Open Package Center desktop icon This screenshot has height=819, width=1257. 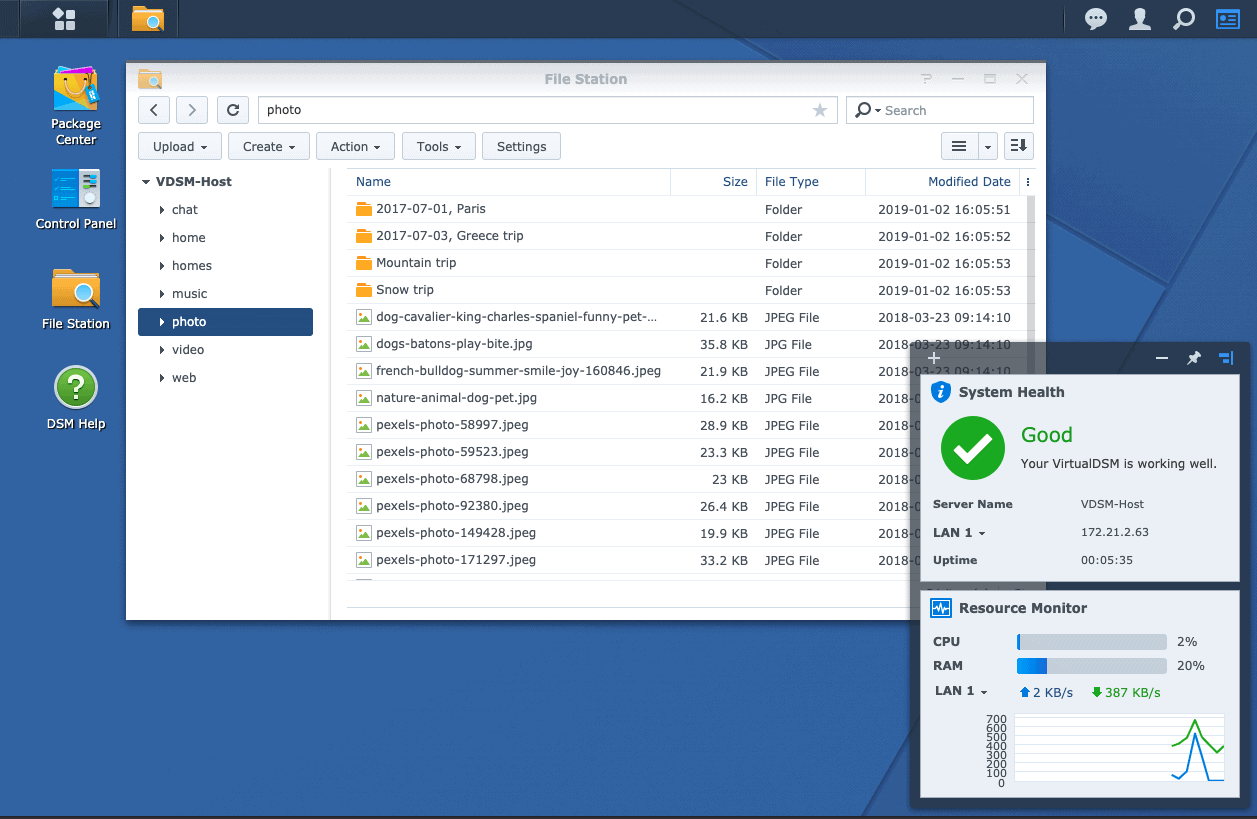[76, 91]
